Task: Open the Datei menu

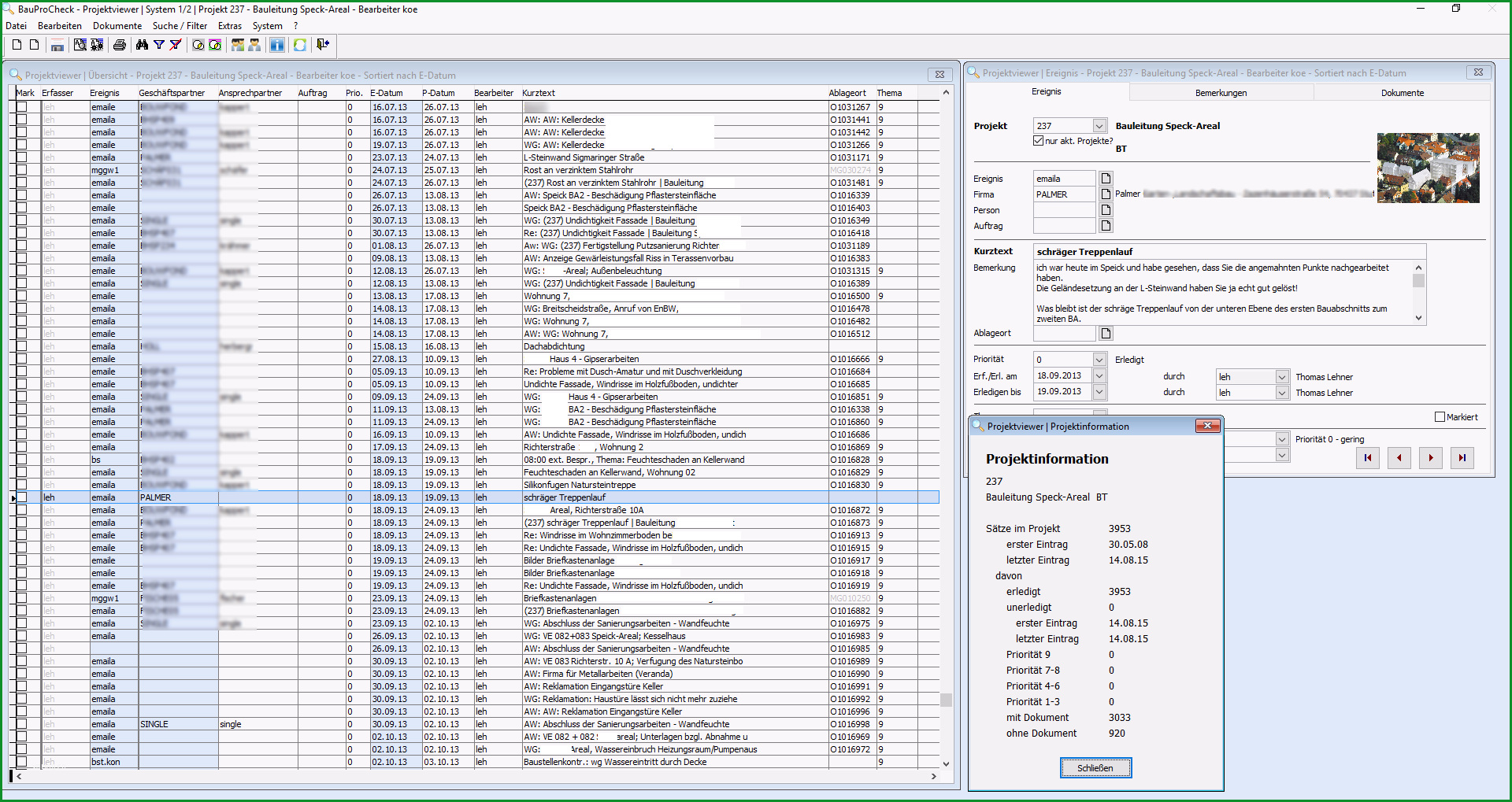Action: (x=16, y=26)
